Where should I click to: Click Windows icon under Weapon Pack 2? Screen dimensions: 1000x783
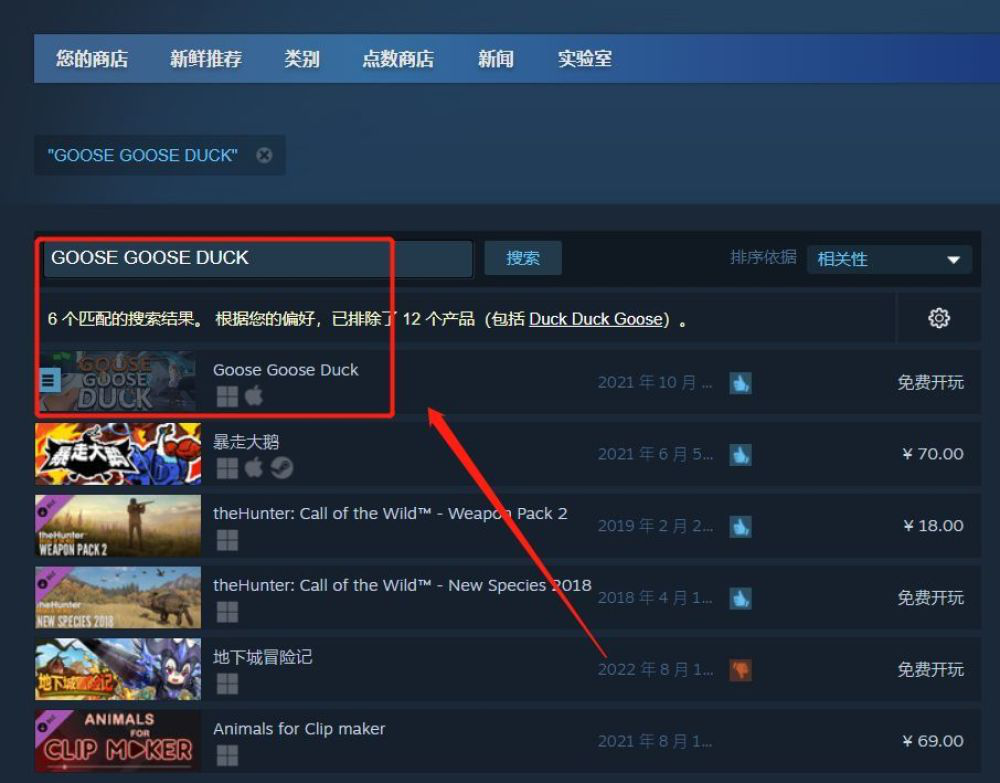(x=227, y=540)
